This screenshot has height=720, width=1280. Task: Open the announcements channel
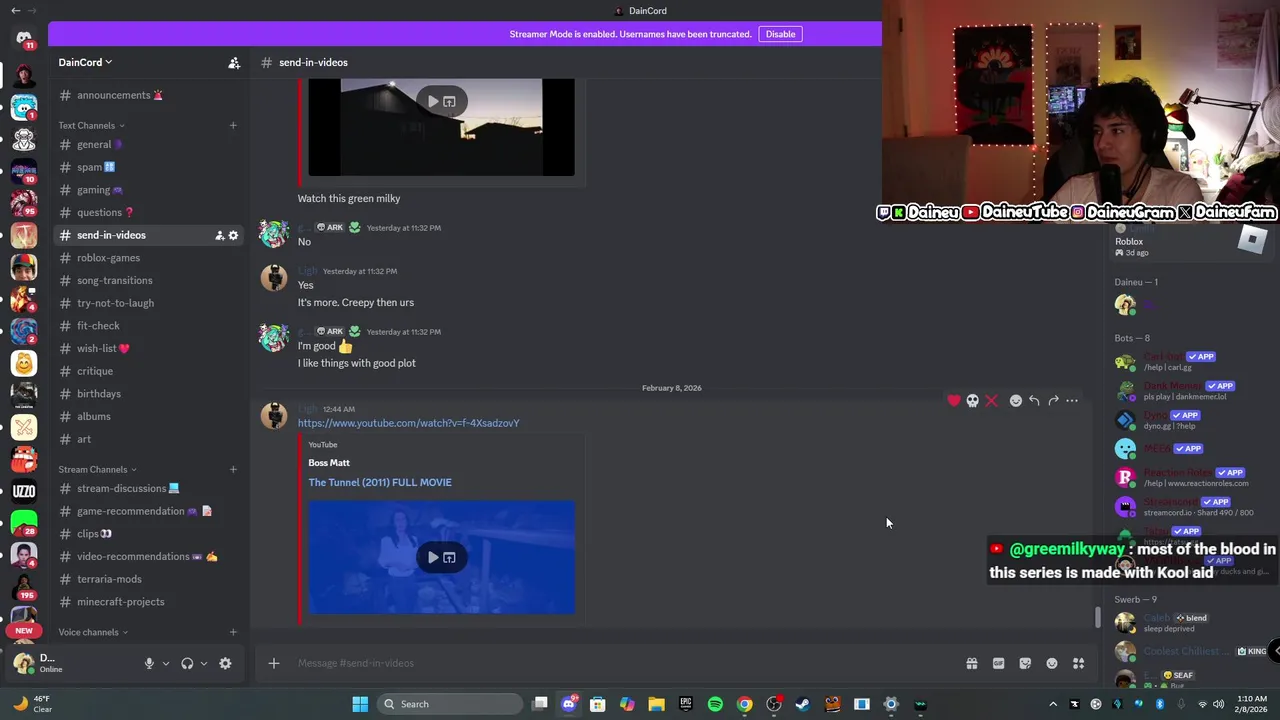pyautogui.click(x=147, y=95)
